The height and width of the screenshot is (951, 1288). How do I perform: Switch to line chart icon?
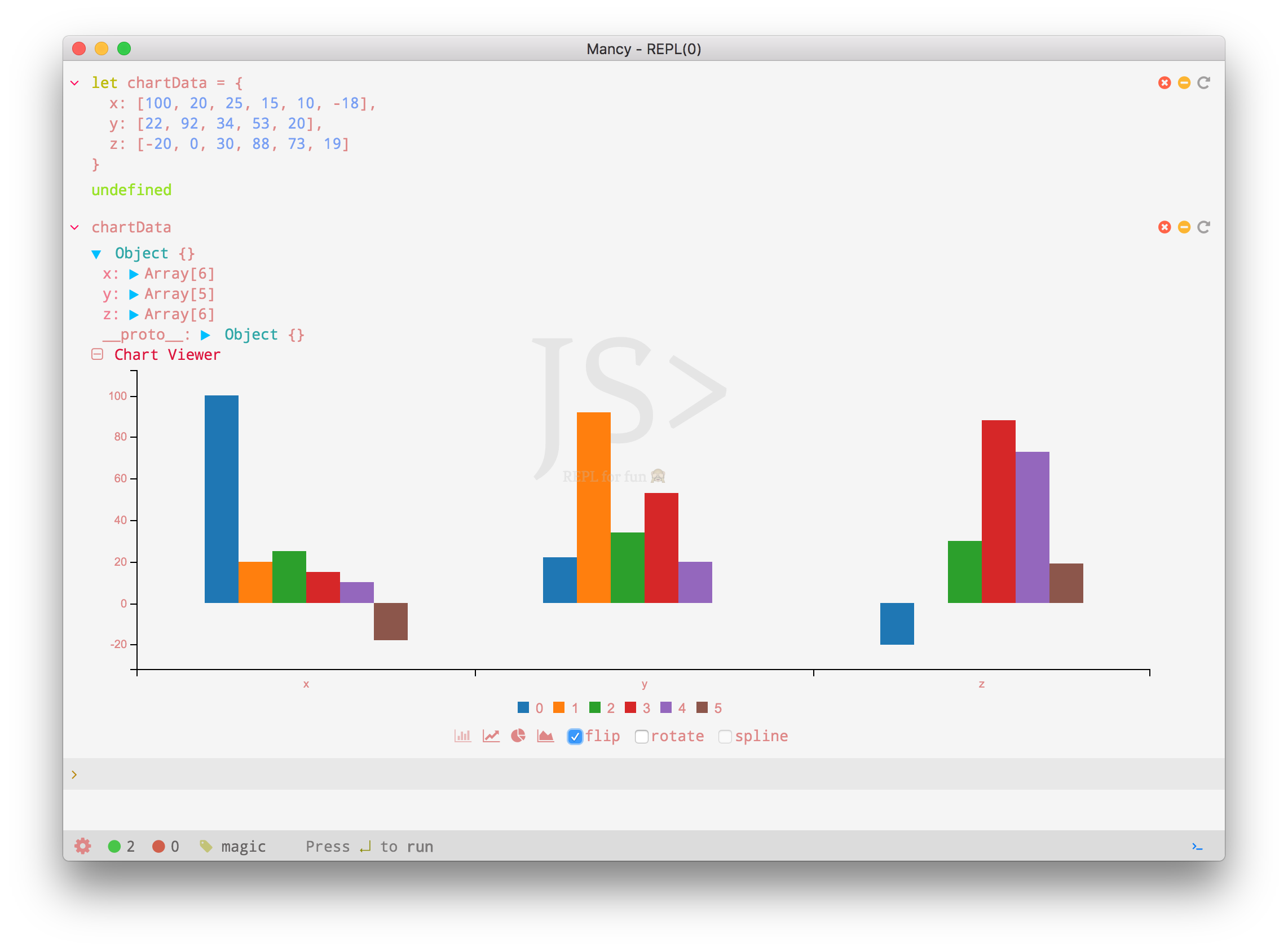click(491, 736)
